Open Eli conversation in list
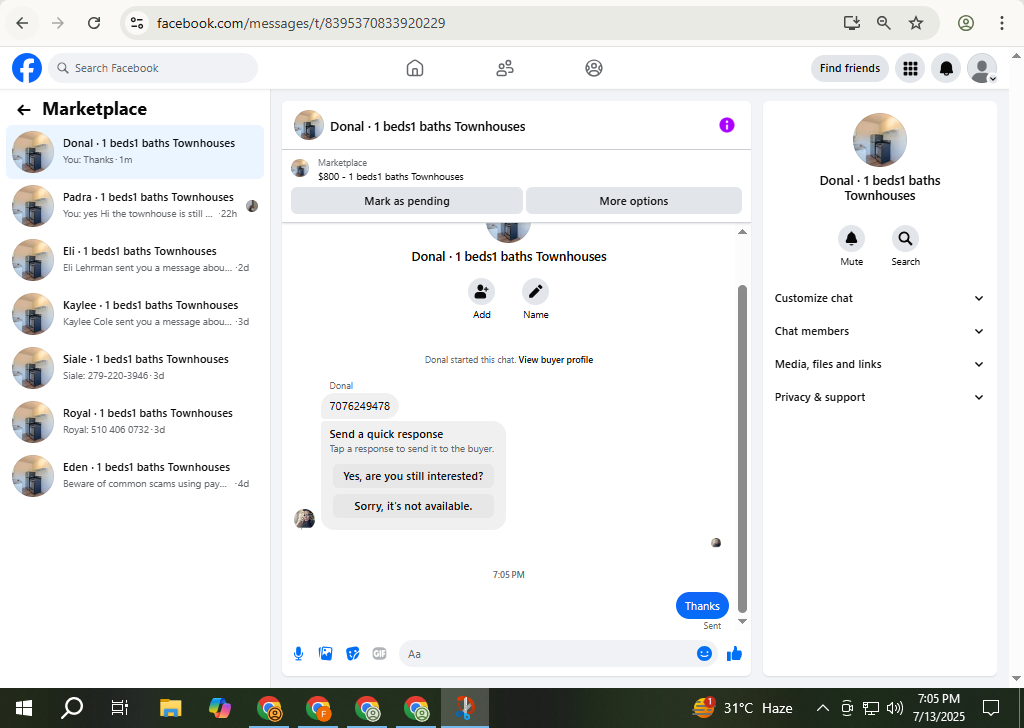 pyautogui.click(x=135, y=260)
